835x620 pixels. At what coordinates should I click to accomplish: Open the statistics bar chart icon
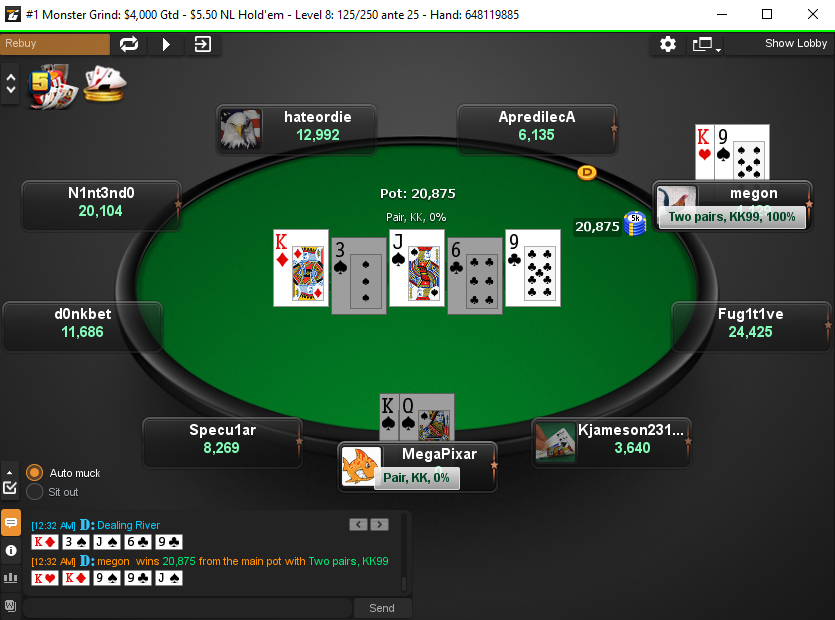[11, 578]
